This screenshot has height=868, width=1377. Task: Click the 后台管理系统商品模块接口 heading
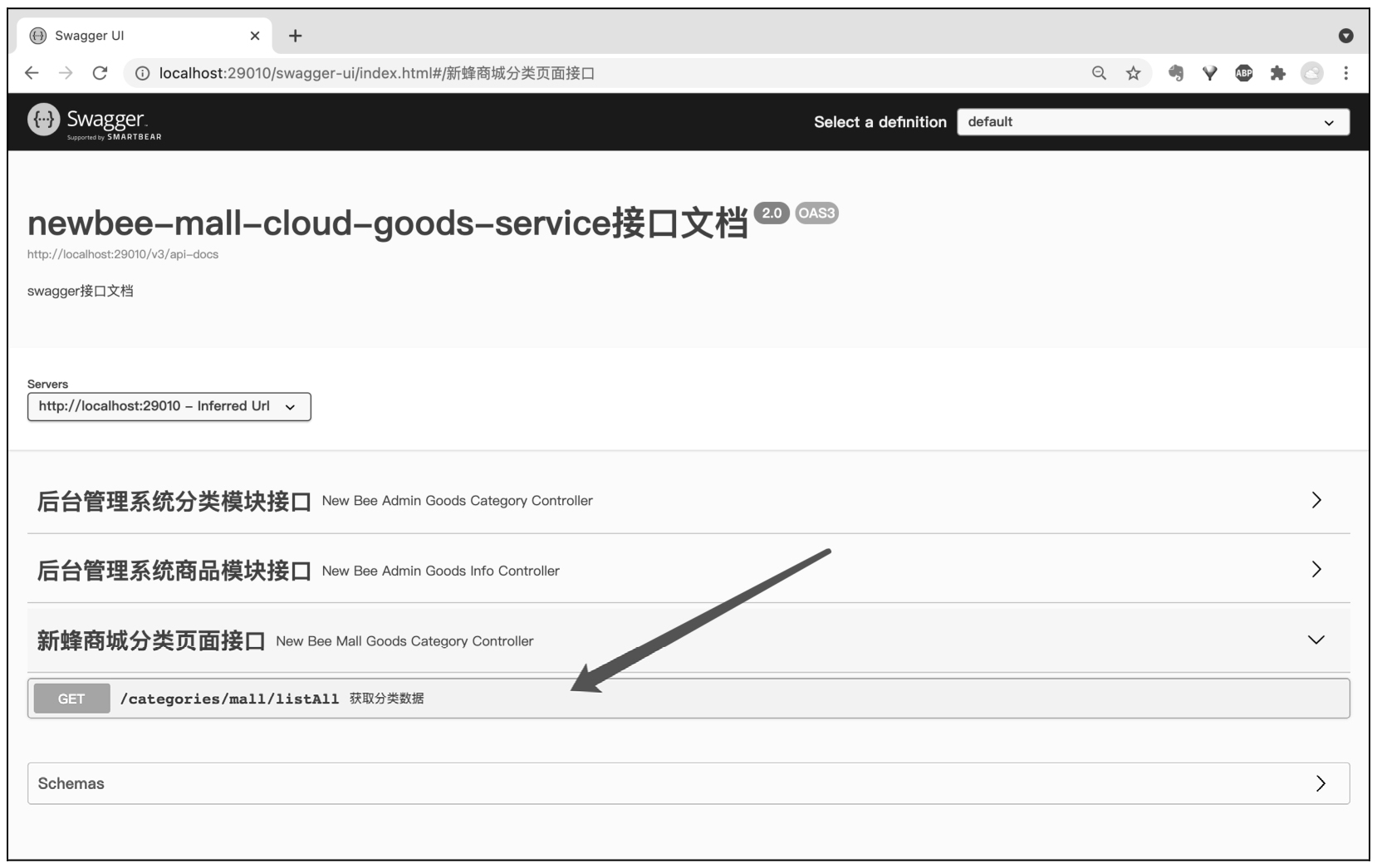pyautogui.click(x=174, y=571)
